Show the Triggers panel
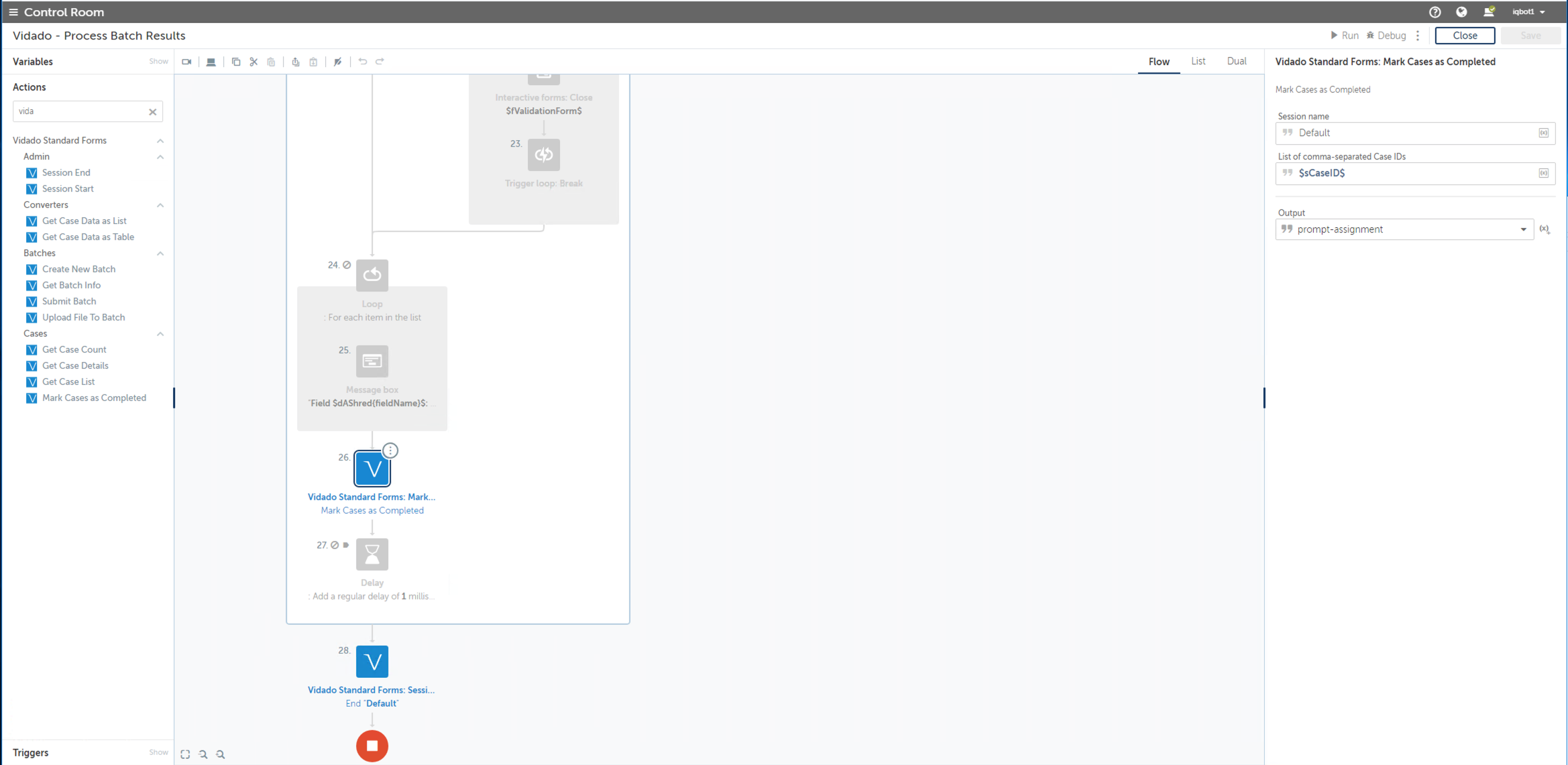This screenshot has height=765, width=1568. point(158,752)
